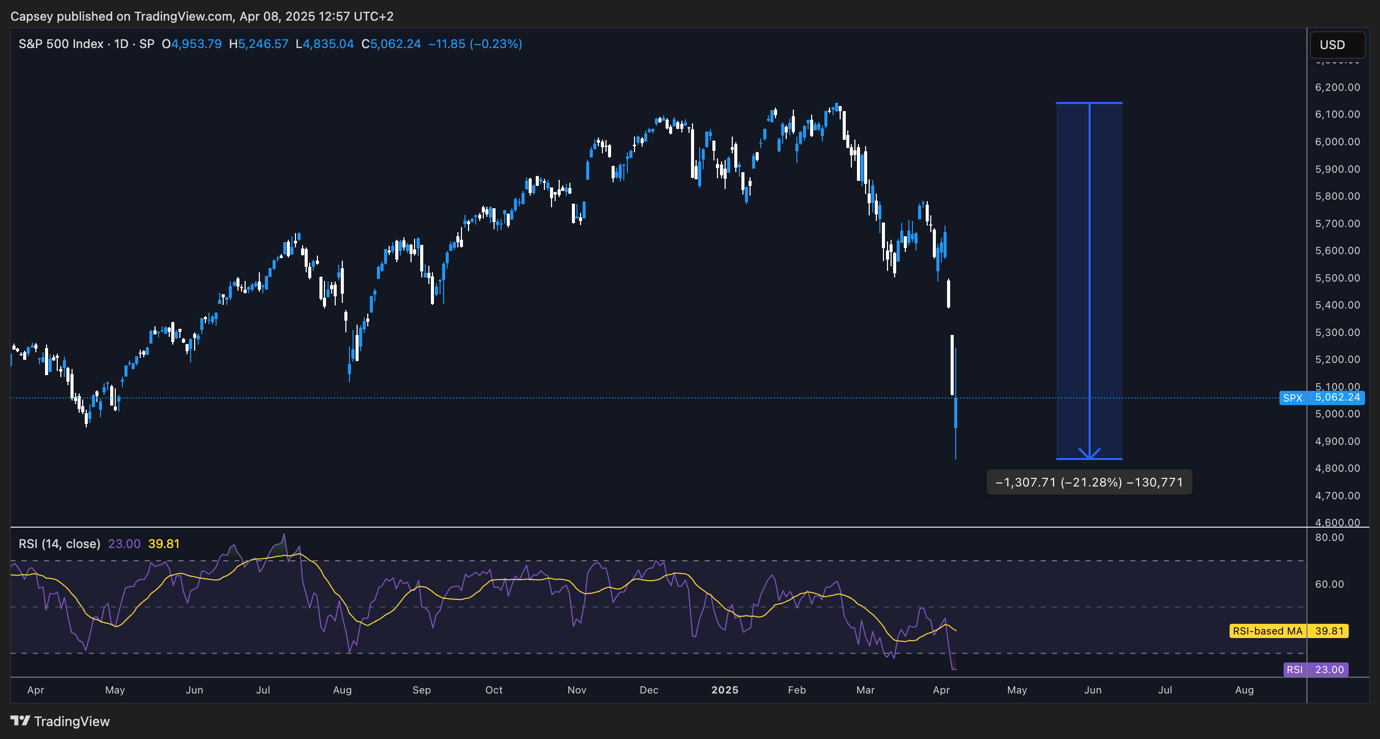The image size is (1380, 739).
Task: Click the 60.00 level on RSI scale
Action: pyautogui.click(x=1331, y=584)
